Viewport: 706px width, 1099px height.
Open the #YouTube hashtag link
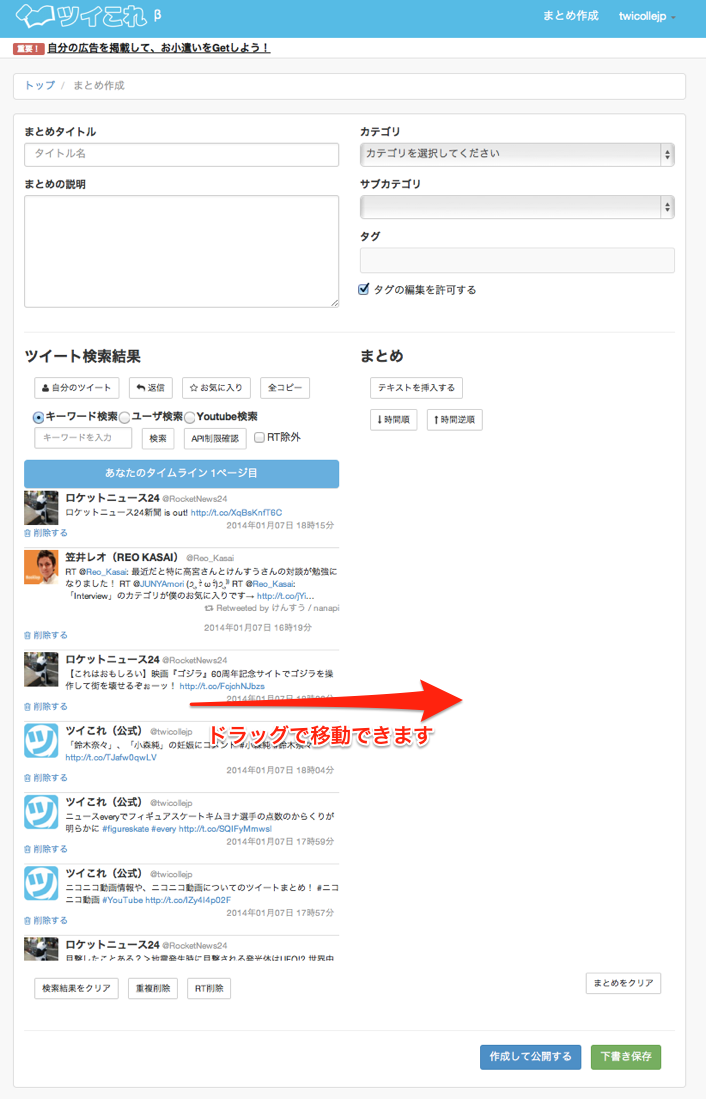[x=123, y=900]
